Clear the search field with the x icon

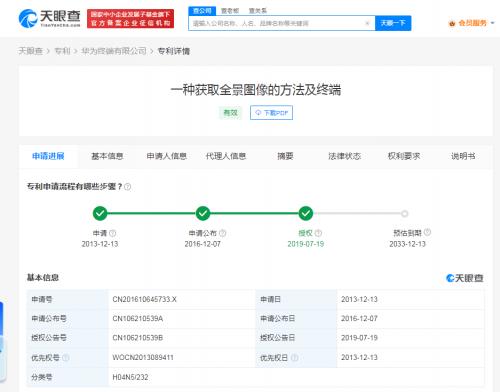[x=367, y=23]
